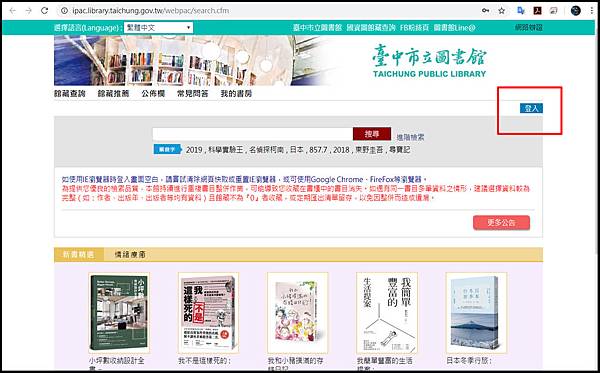Open the 館藏推薦 menu
Screen dimensions: 600x373
(113, 93)
